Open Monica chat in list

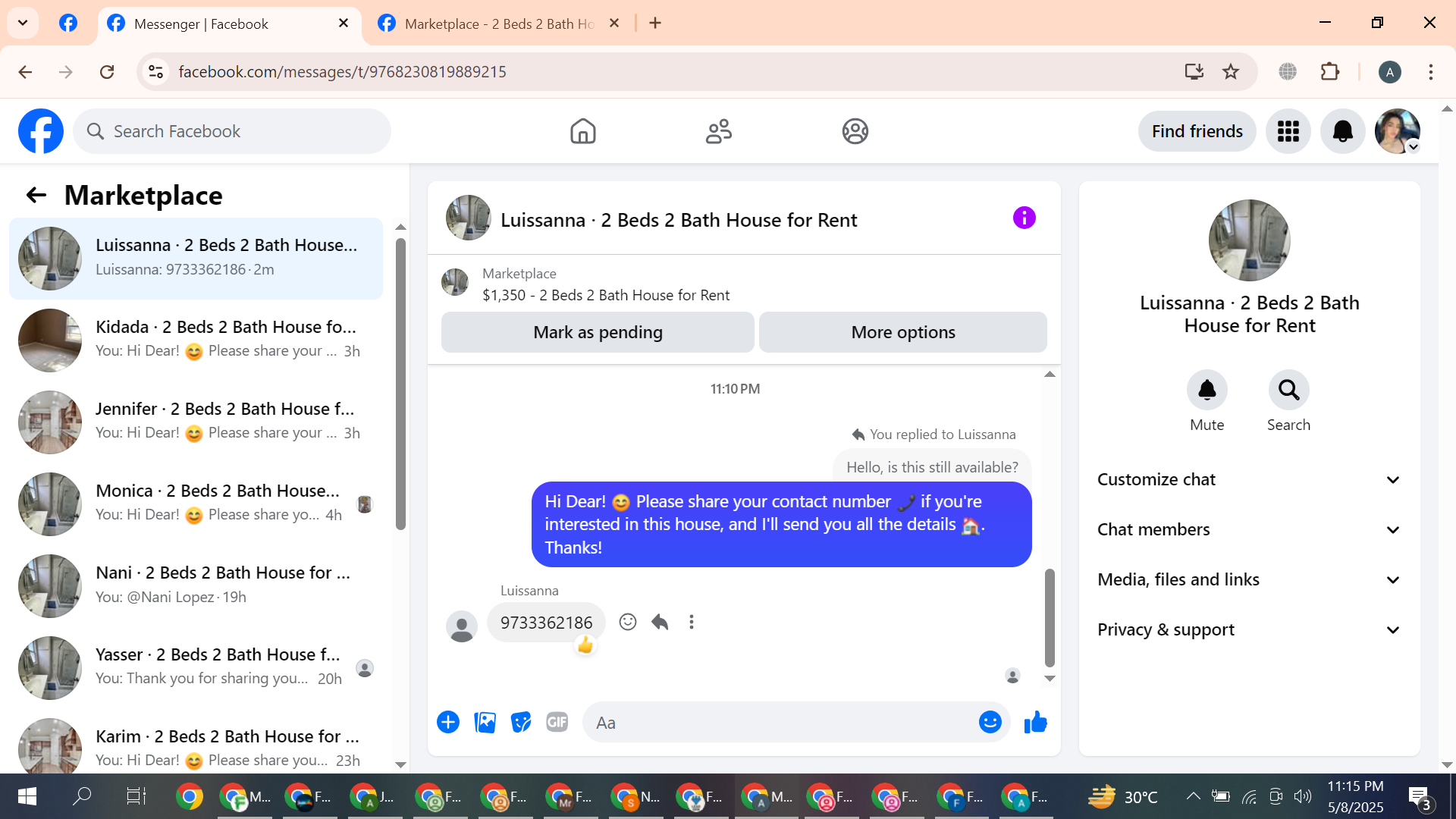point(196,504)
